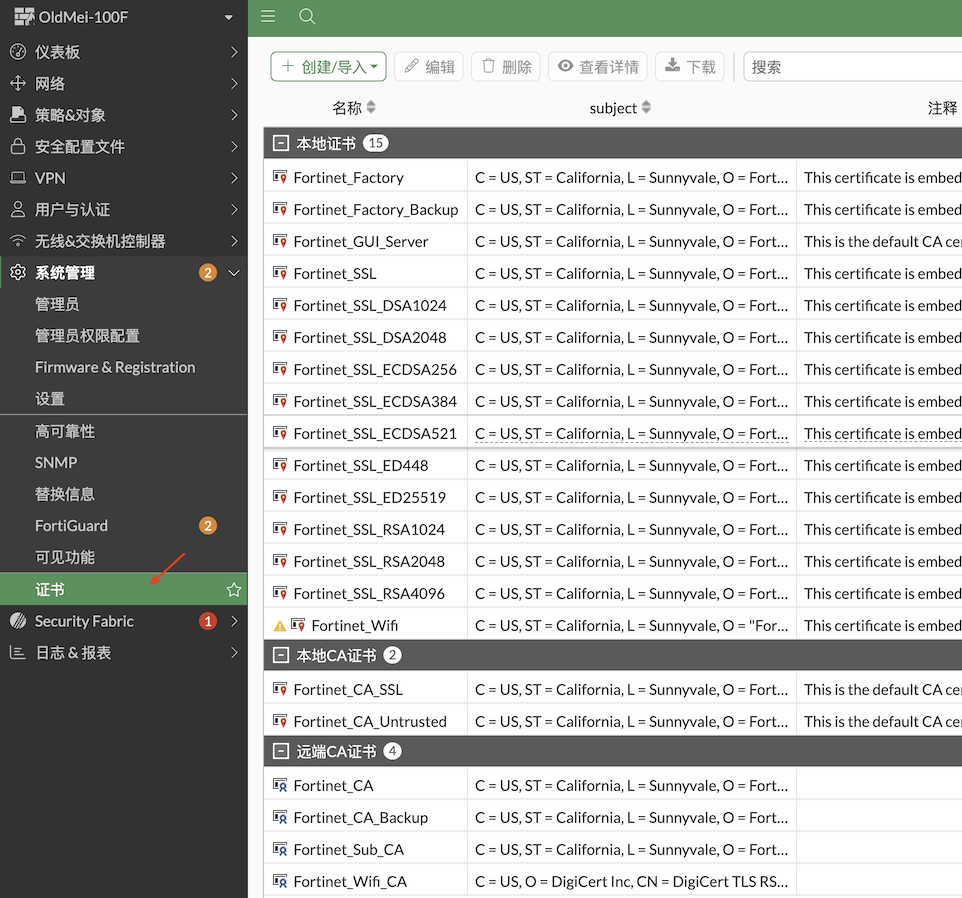Click the wifi icon beside 无线&交换机控制器
The width and height of the screenshot is (962, 898).
[18, 240]
